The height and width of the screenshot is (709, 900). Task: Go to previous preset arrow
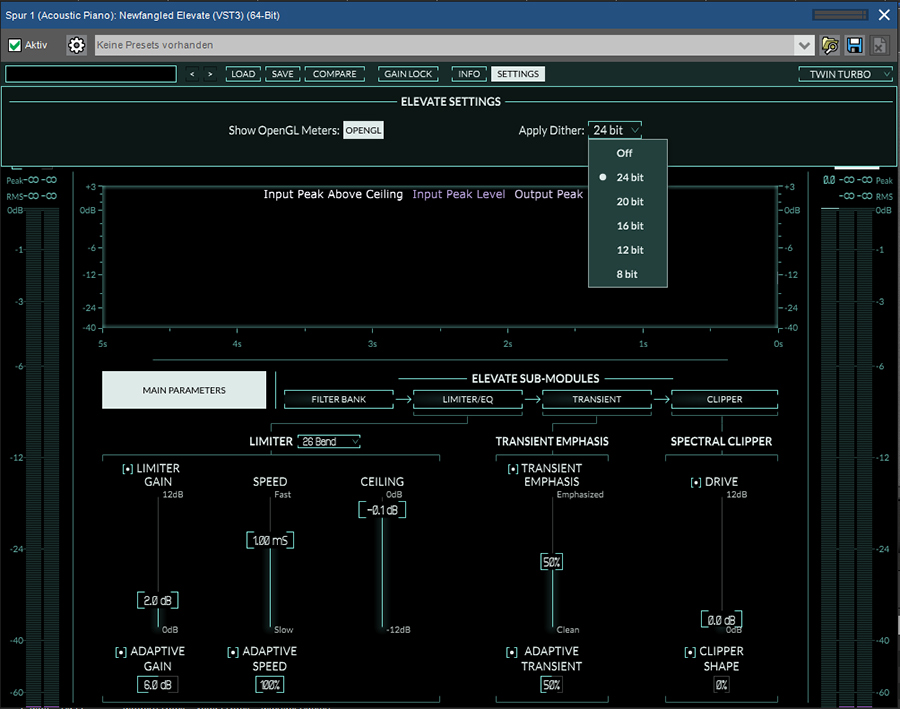click(x=192, y=74)
